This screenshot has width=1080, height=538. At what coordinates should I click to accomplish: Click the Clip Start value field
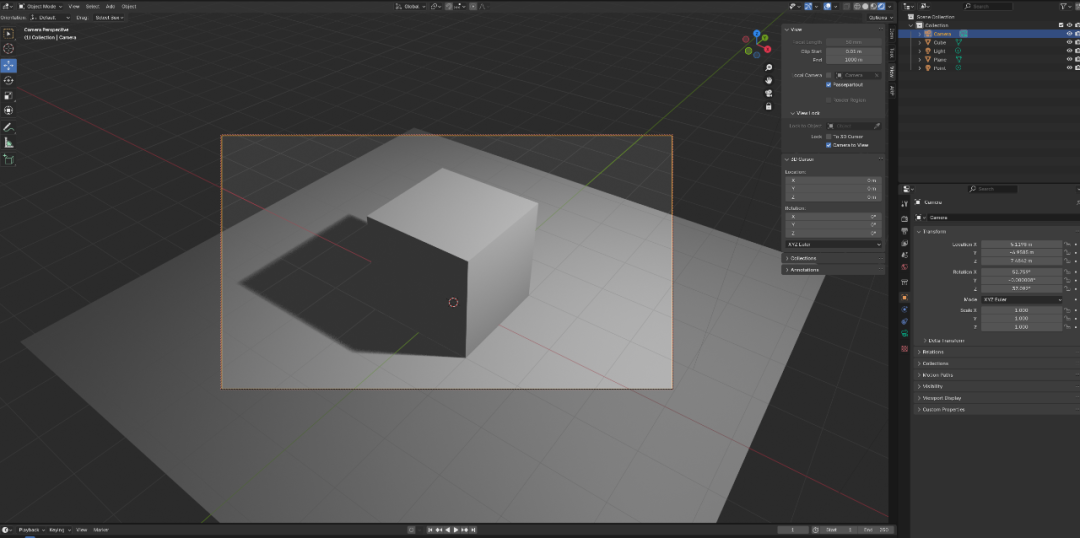point(853,51)
